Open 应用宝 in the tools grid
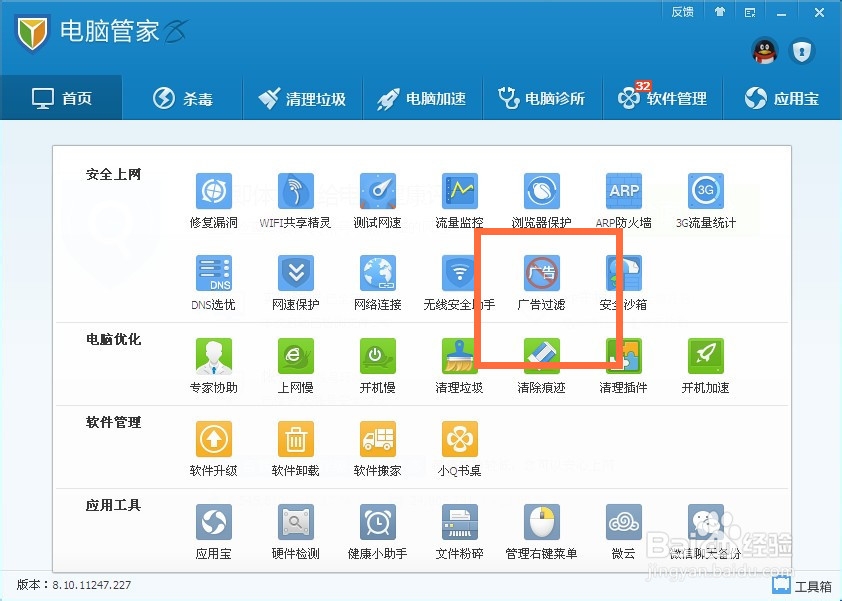842x601 pixels. point(214,532)
